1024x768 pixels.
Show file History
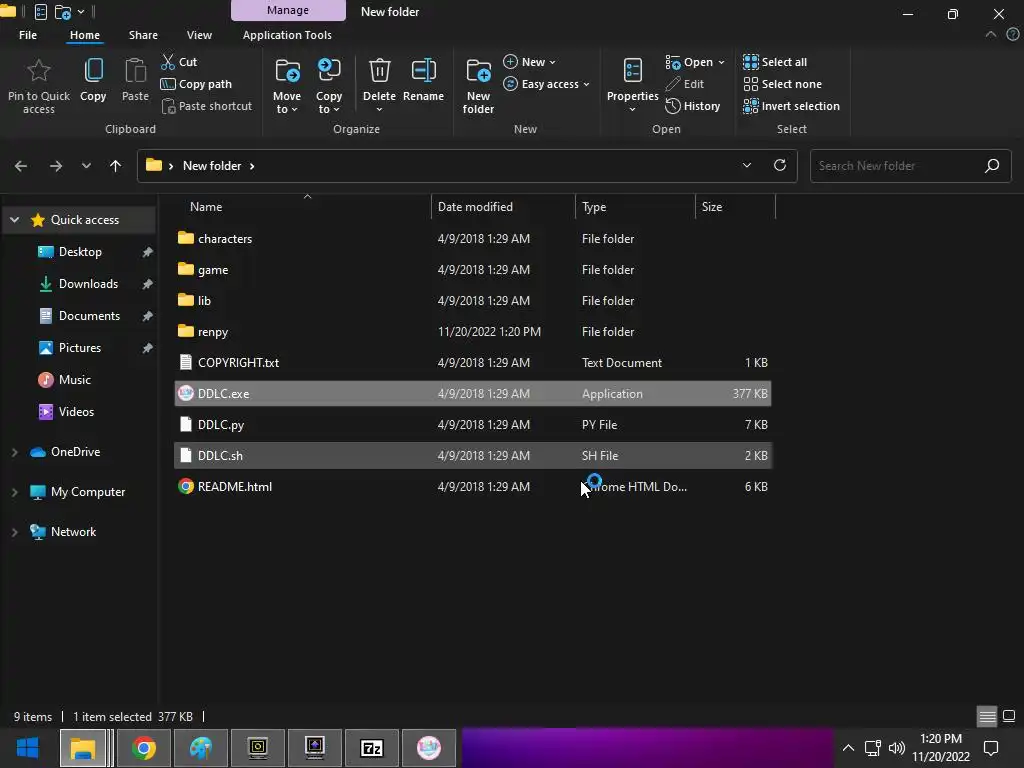click(692, 106)
